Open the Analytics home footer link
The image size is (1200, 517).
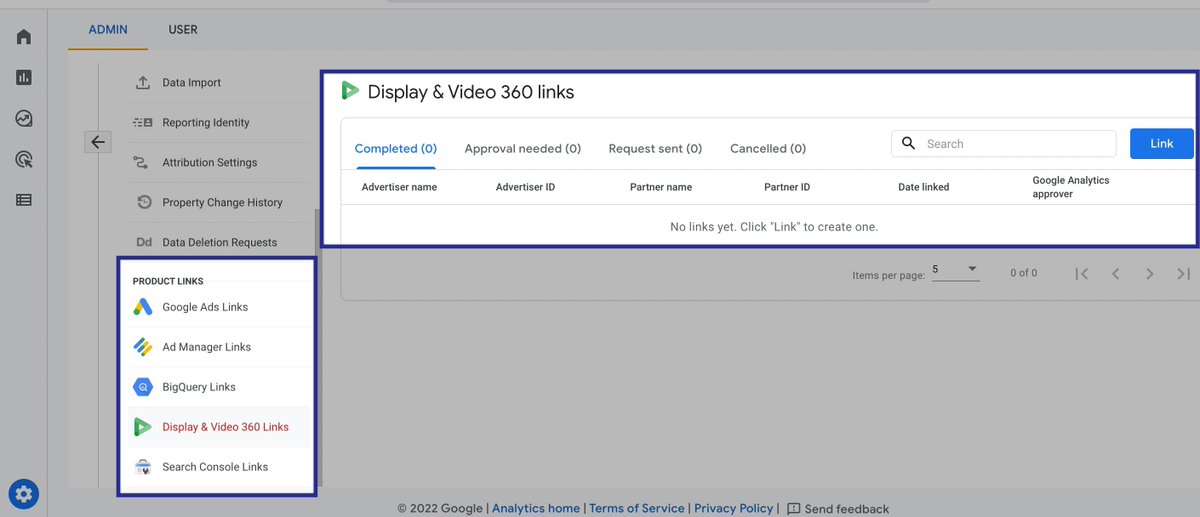tap(536, 508)
